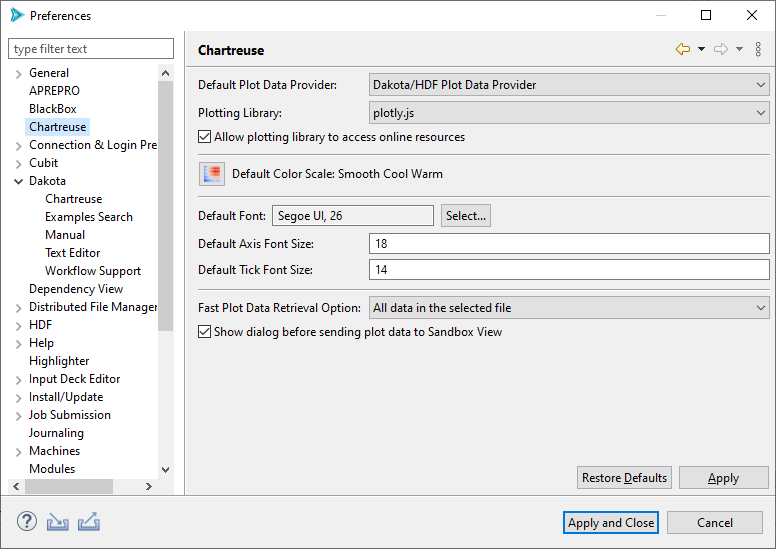Screen dimensions: 776x549
Task: Open Default Plot Data Provider dropdown
Action: 569,85
